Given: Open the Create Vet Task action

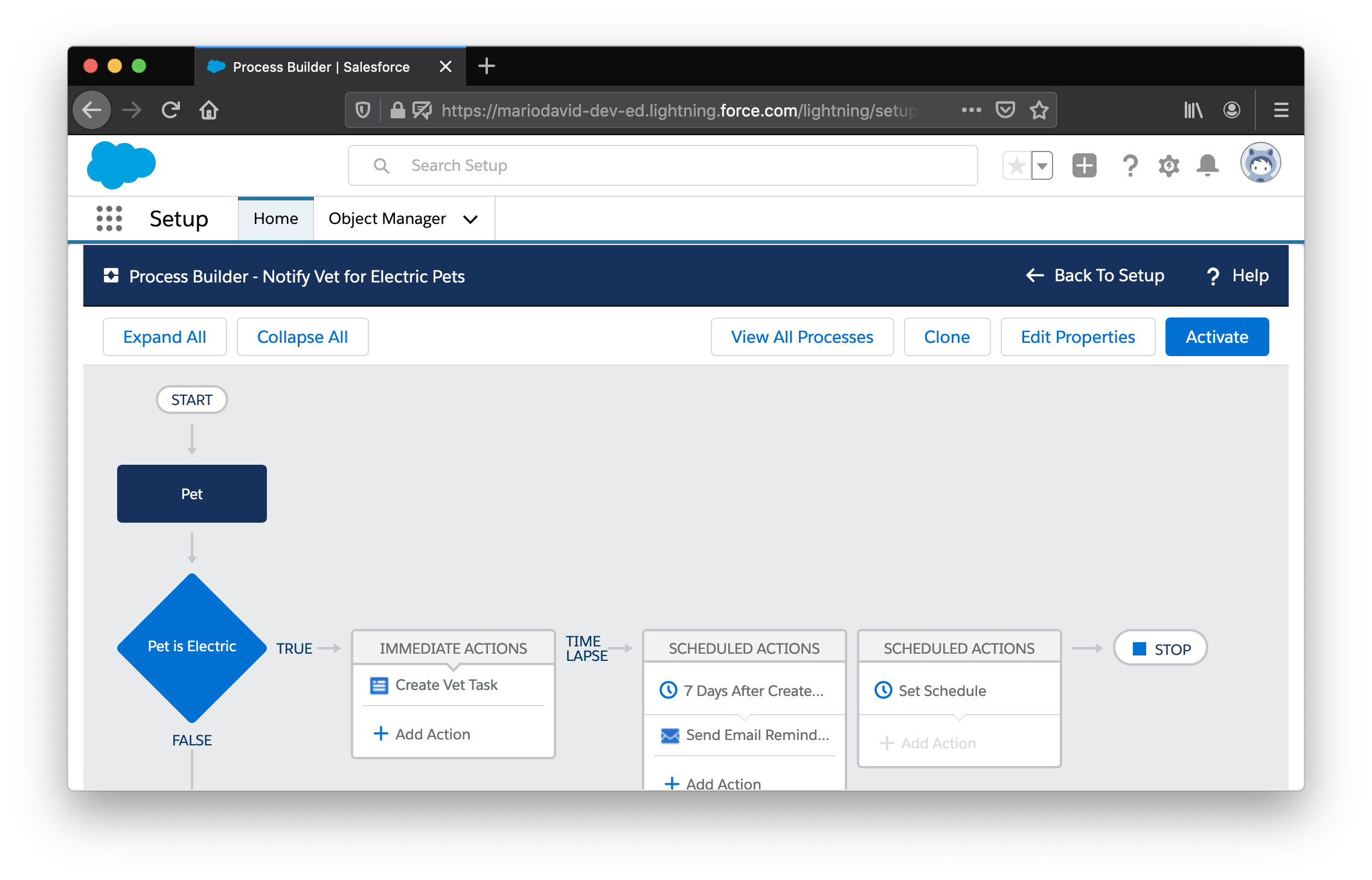Looking at the screenshot, I should click(446, 685).
